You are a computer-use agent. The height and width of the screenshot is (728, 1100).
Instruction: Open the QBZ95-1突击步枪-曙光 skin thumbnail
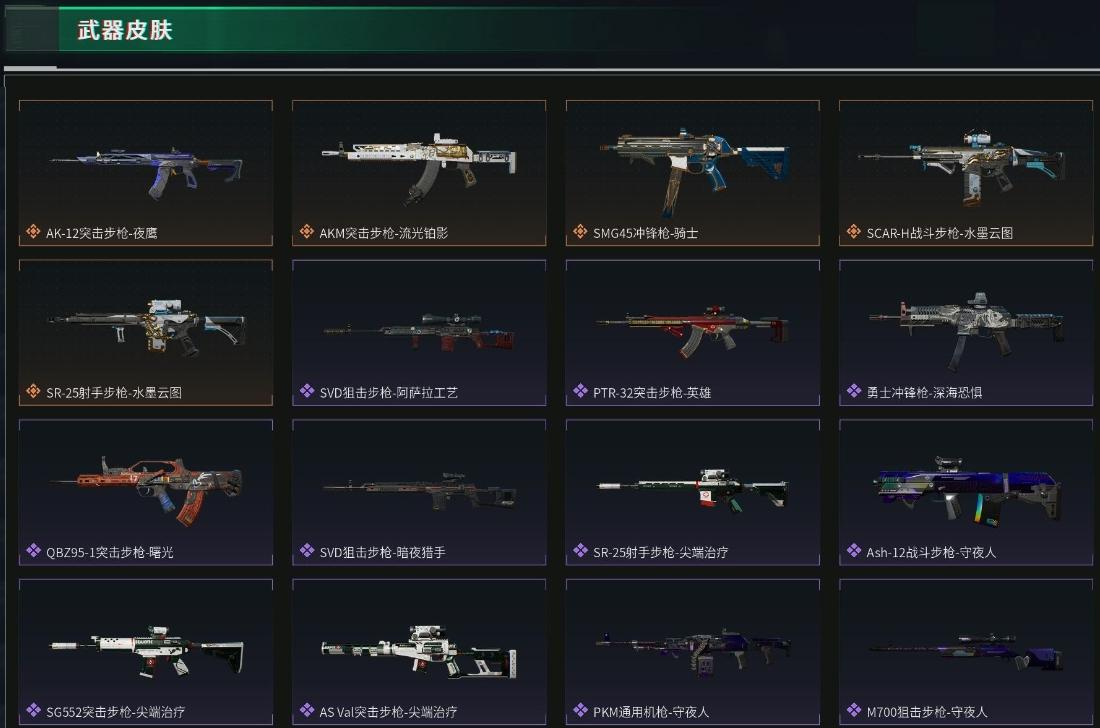pyautogui.click(x=146, y=492)
